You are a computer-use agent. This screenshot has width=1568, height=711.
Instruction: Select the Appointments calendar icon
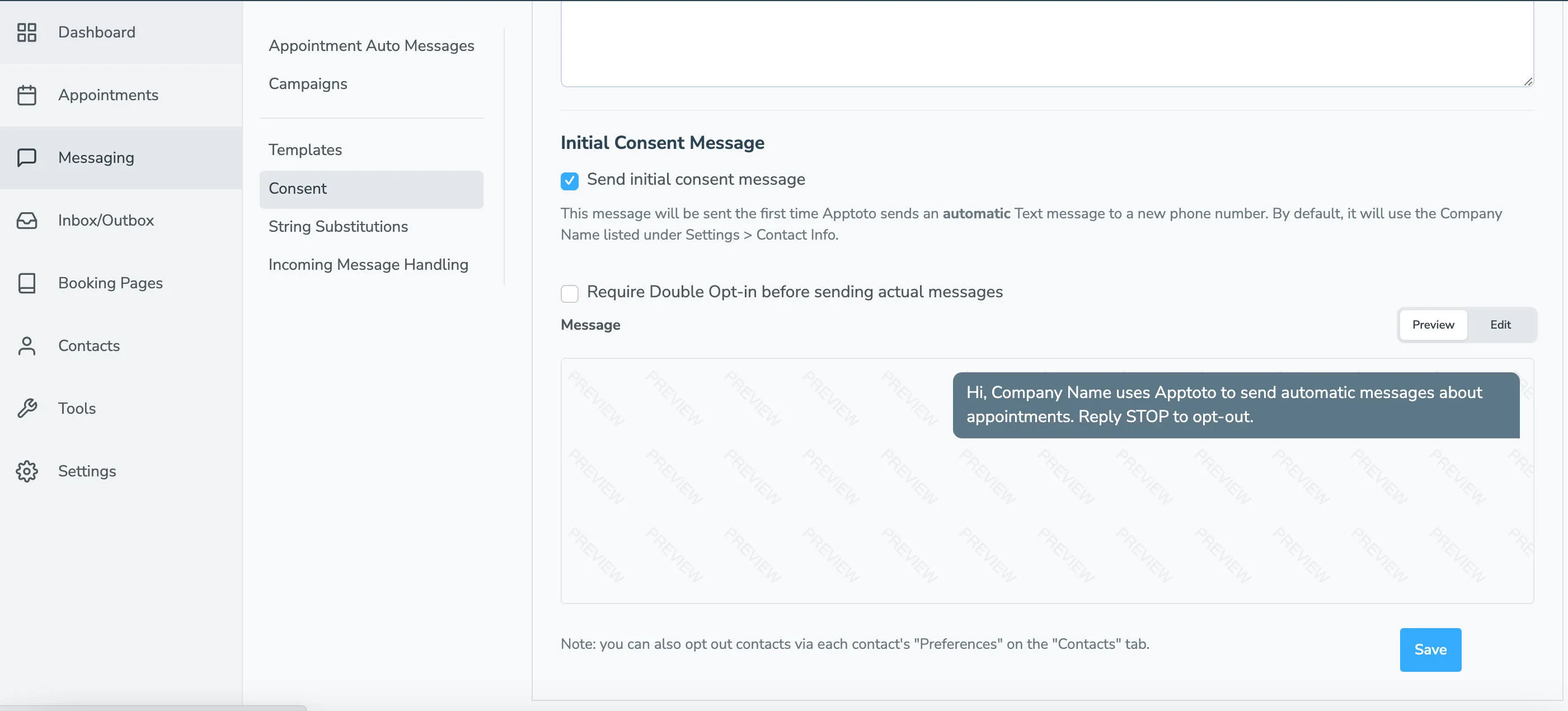click(x=27, y=95)
